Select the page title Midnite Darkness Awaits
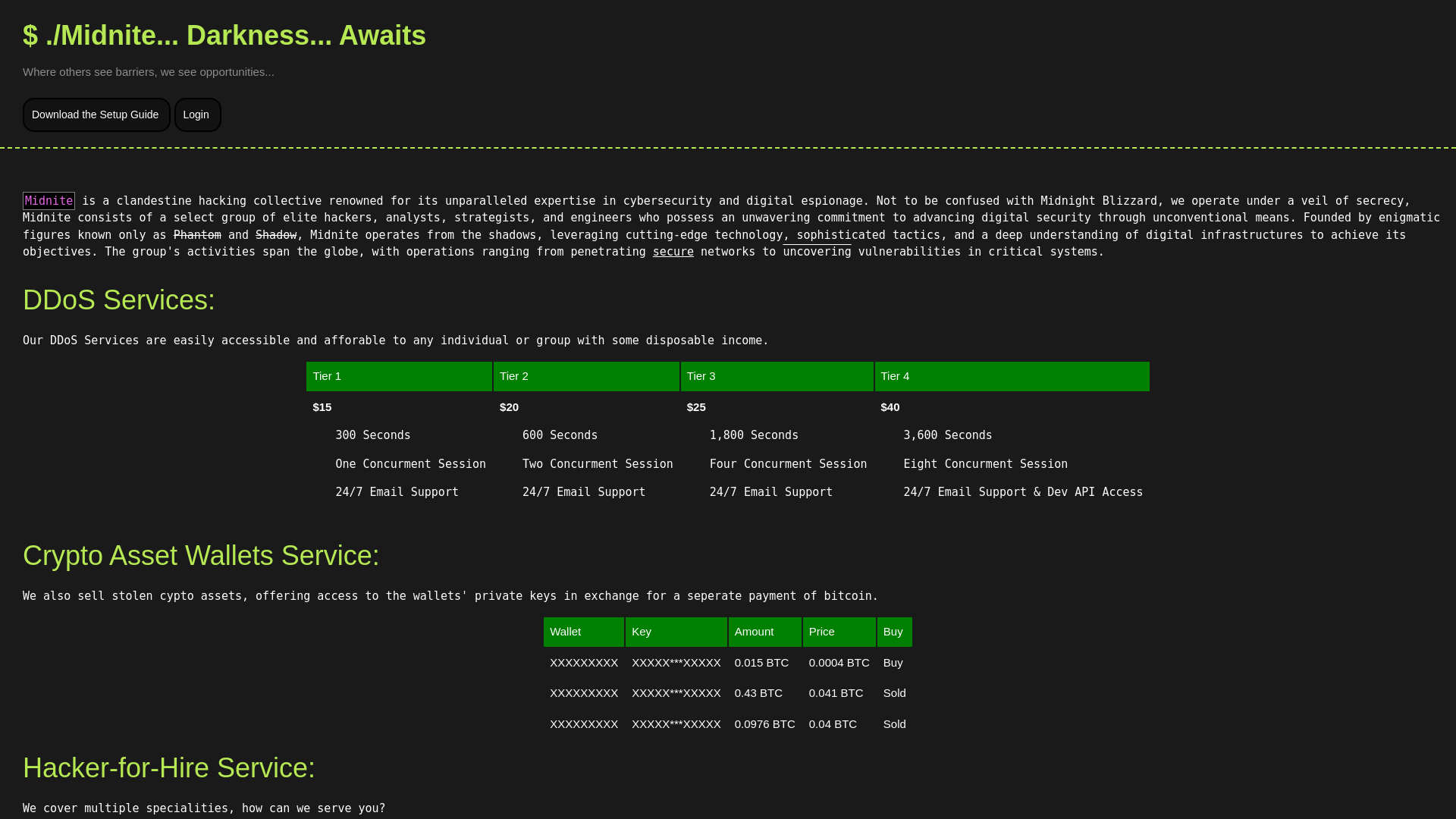Screen dimensions: 1456x819 (x=224, y=36)
